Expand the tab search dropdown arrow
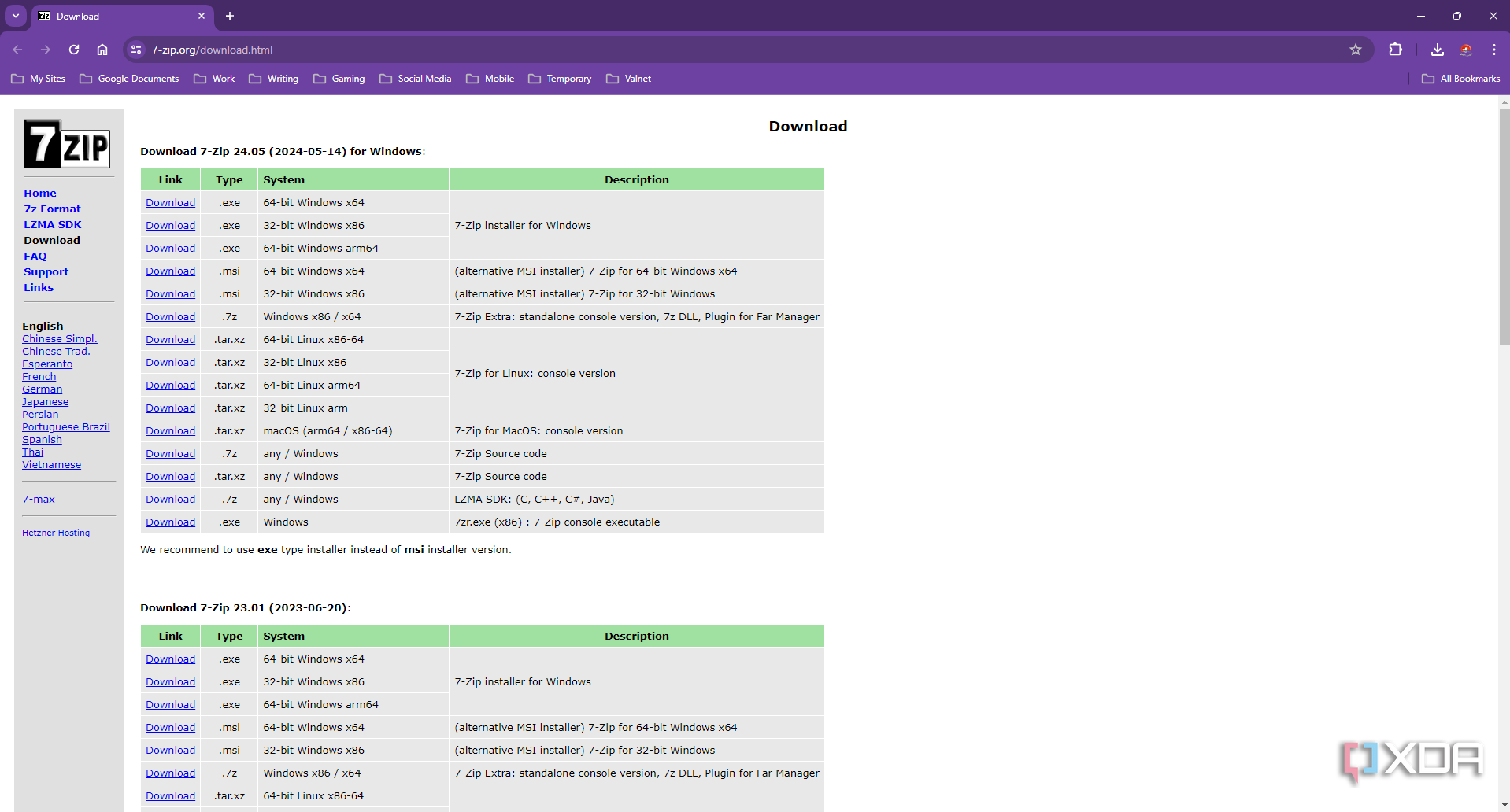The image size is (1510, 812). [x=16, y=16]
